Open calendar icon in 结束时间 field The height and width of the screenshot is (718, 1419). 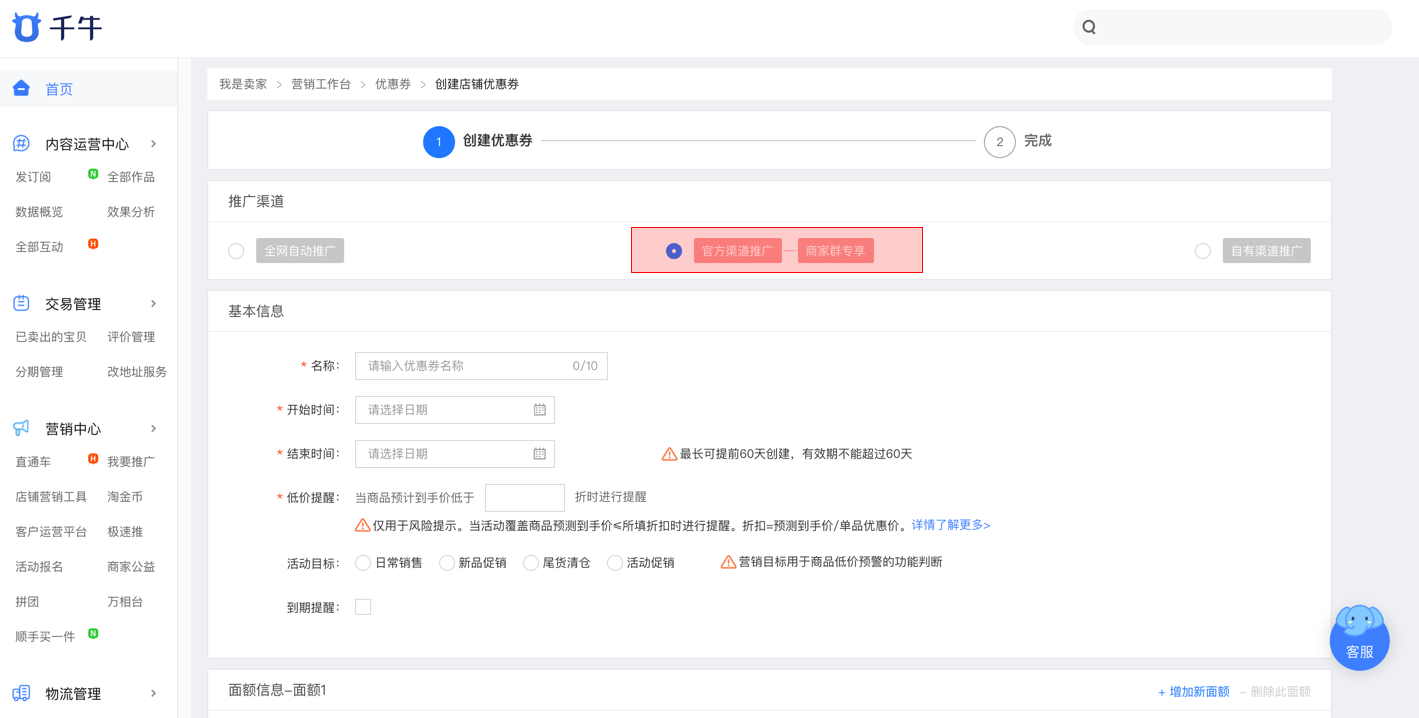click(540, 454)
